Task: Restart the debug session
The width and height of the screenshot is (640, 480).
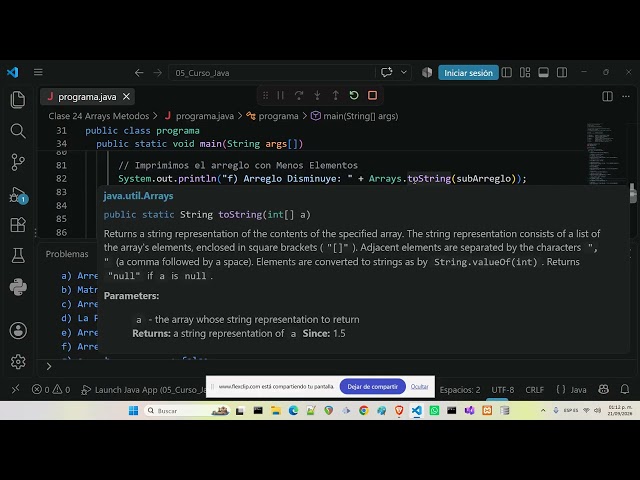Action: pos(354,96)
